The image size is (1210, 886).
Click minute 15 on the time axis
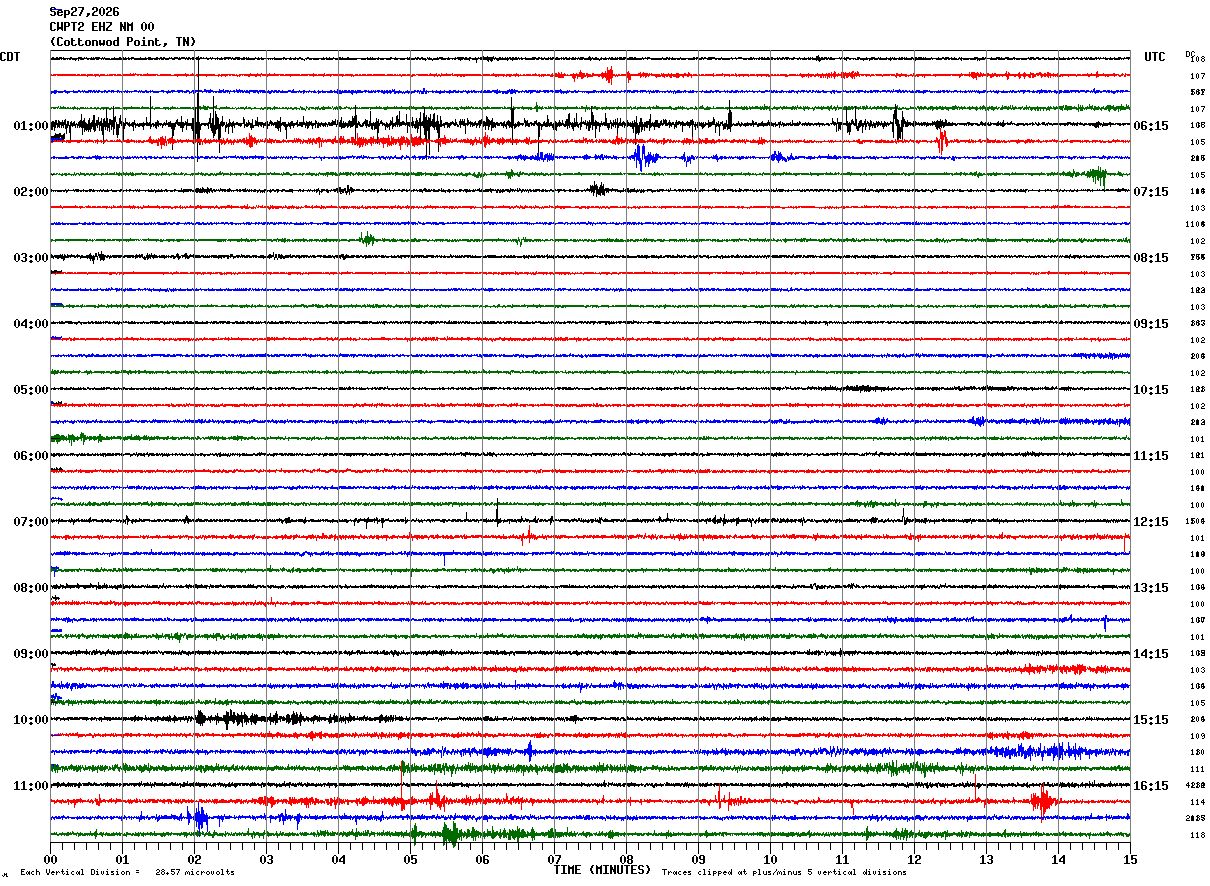tap(1130, 859)
